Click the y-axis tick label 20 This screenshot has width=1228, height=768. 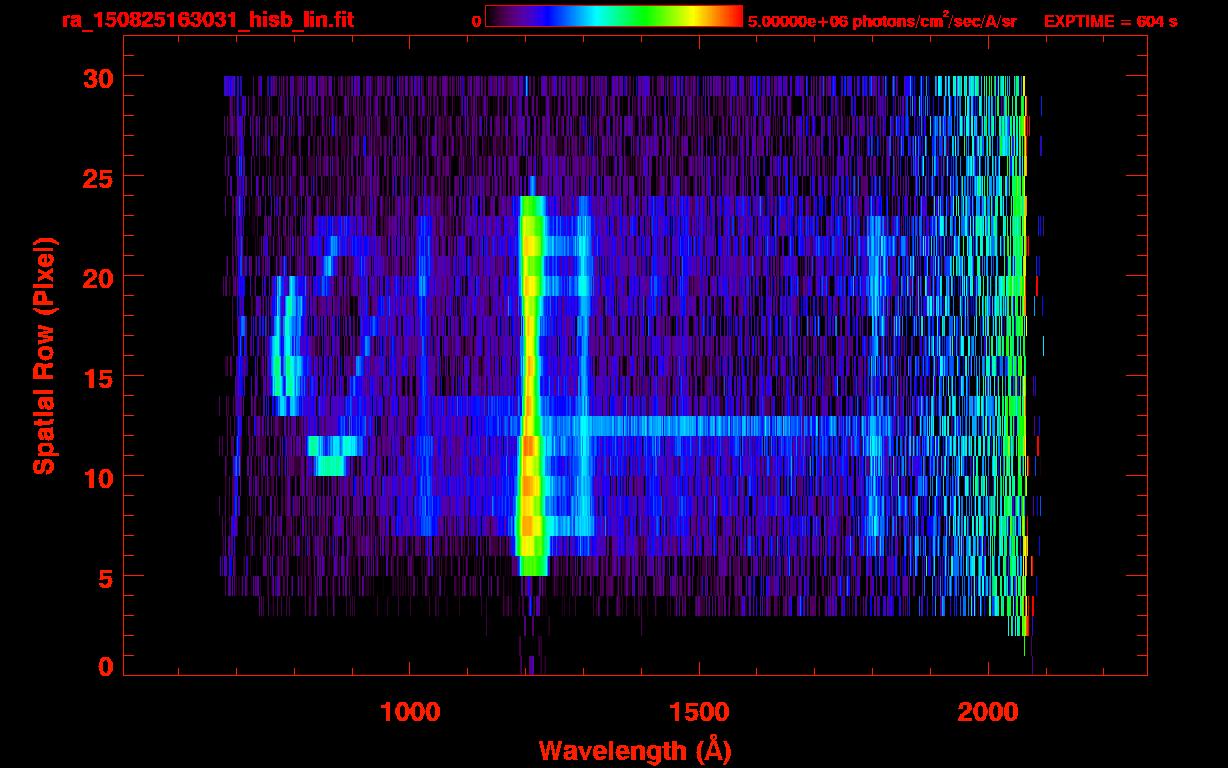(x=97, y=277)
